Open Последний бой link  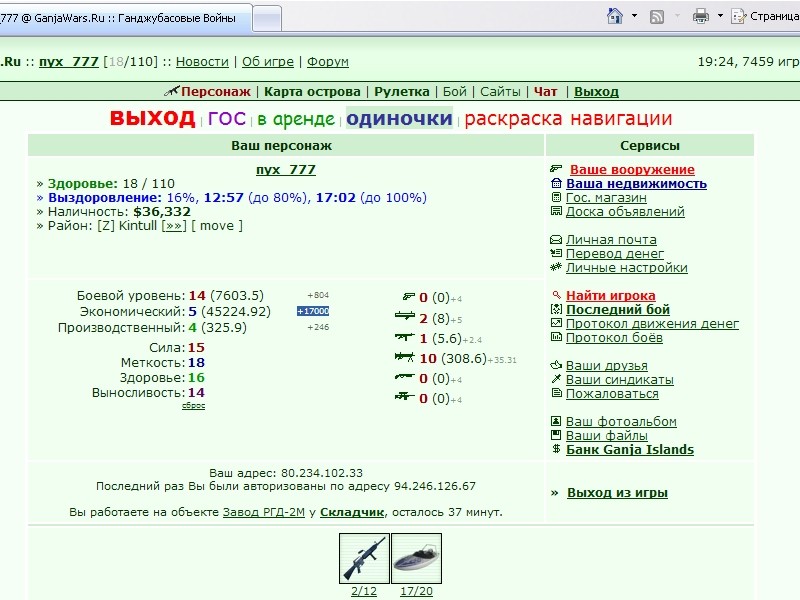[618, 310]
